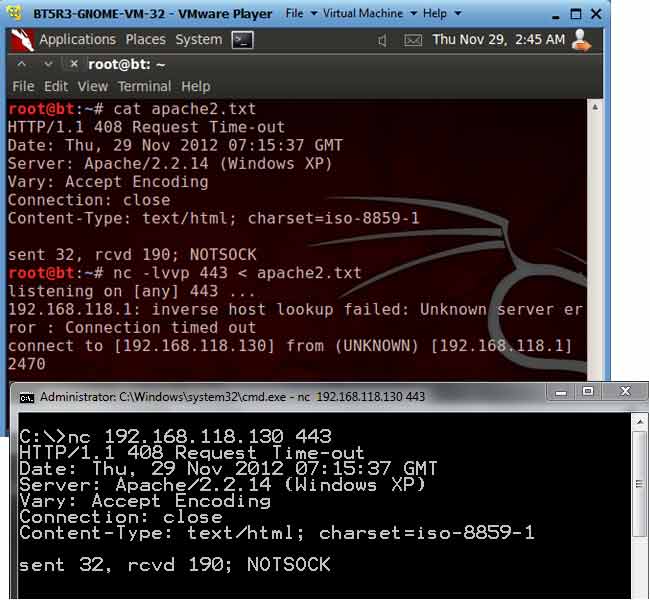Maximize the cmd.exe window
This screenshot has height=600, width=650.
[587, 392]
